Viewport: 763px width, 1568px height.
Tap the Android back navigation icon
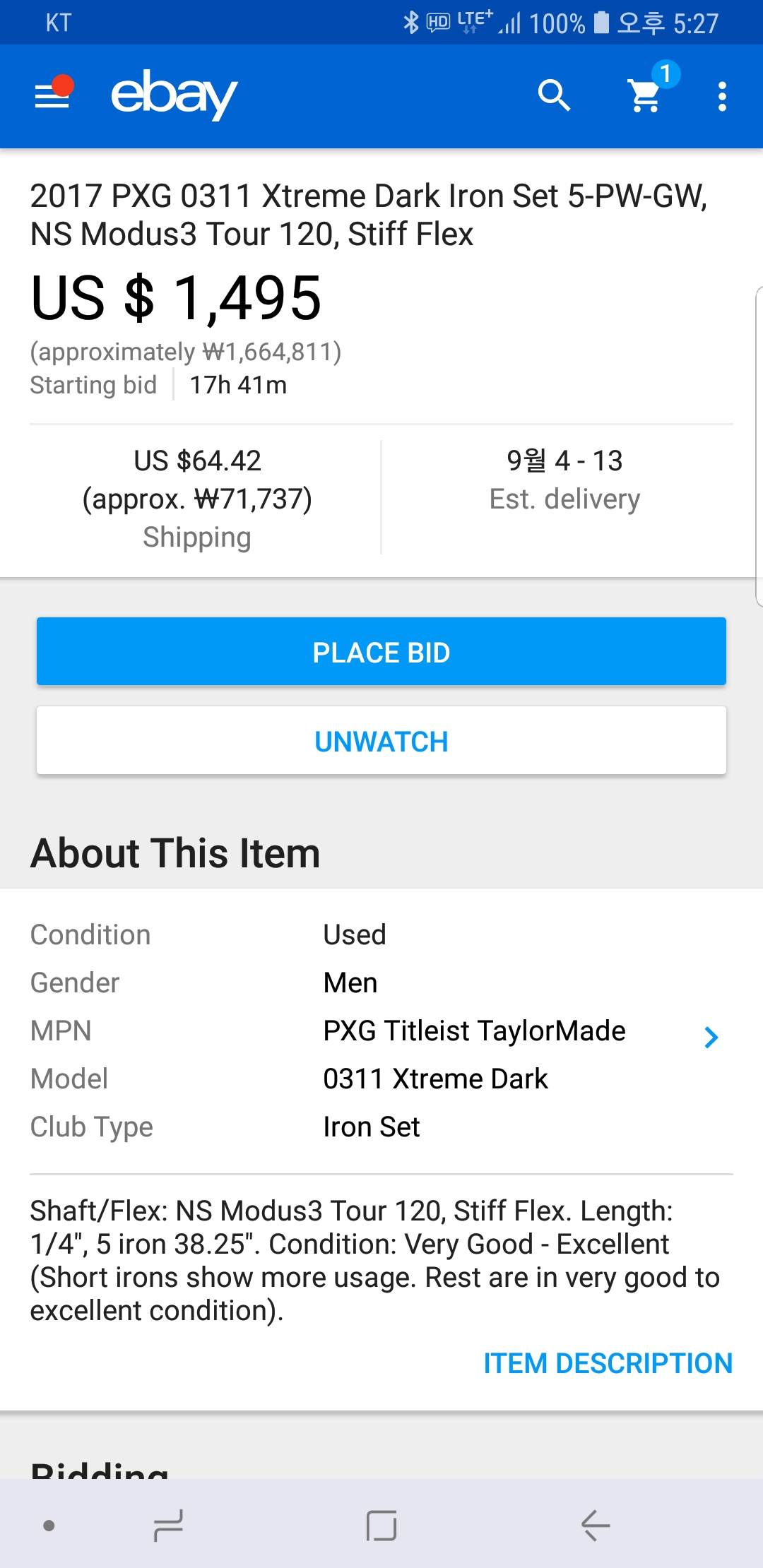click(595, 1526)
